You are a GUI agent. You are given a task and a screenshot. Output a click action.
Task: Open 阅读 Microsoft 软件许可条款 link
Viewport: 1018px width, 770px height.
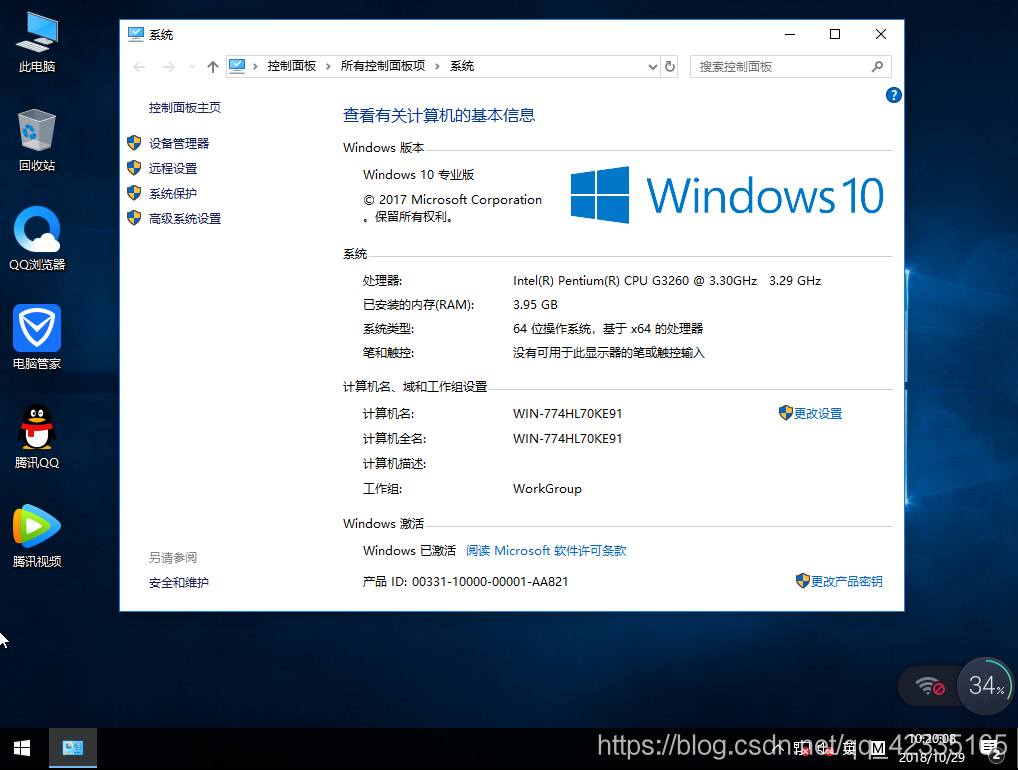546,551
